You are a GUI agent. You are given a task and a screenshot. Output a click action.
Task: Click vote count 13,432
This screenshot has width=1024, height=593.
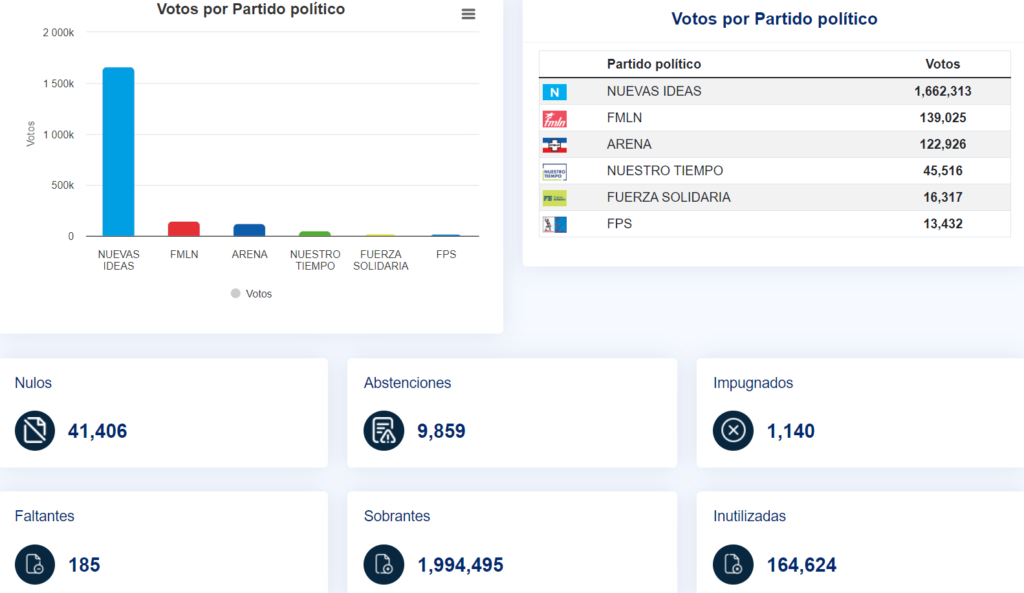point(942,223)
